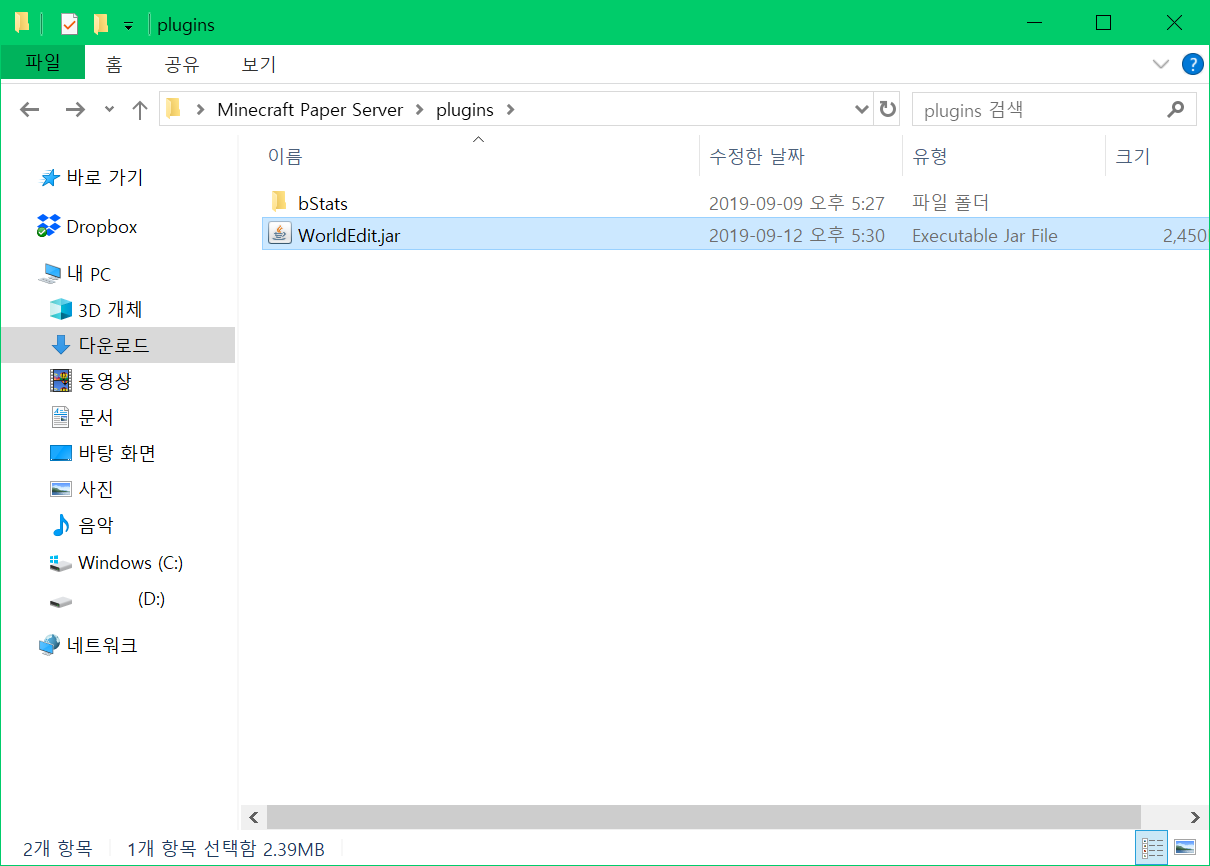Click the Forward navigation arrow

click(x=75, y=110)
